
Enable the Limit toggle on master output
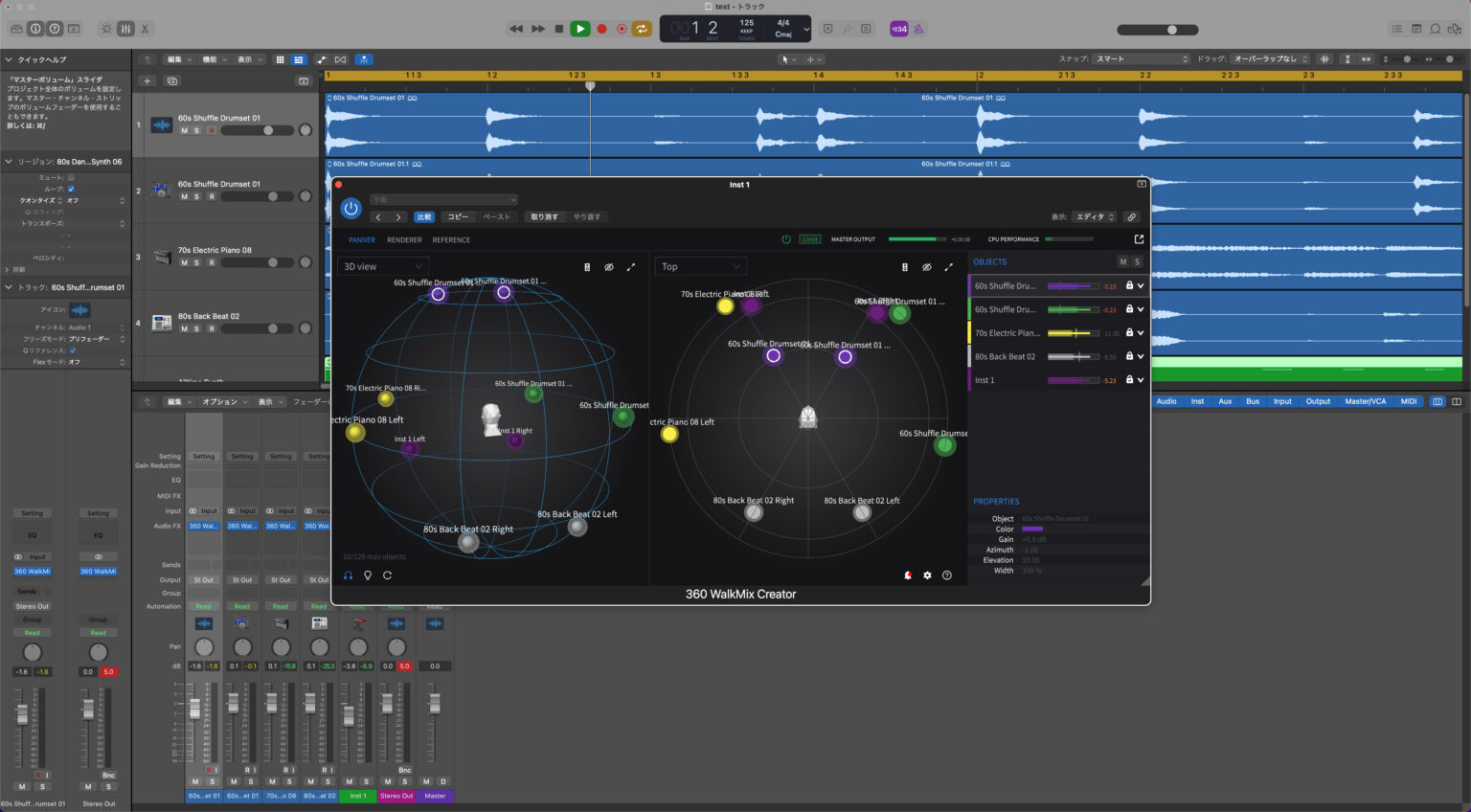(x=809, y=238)
